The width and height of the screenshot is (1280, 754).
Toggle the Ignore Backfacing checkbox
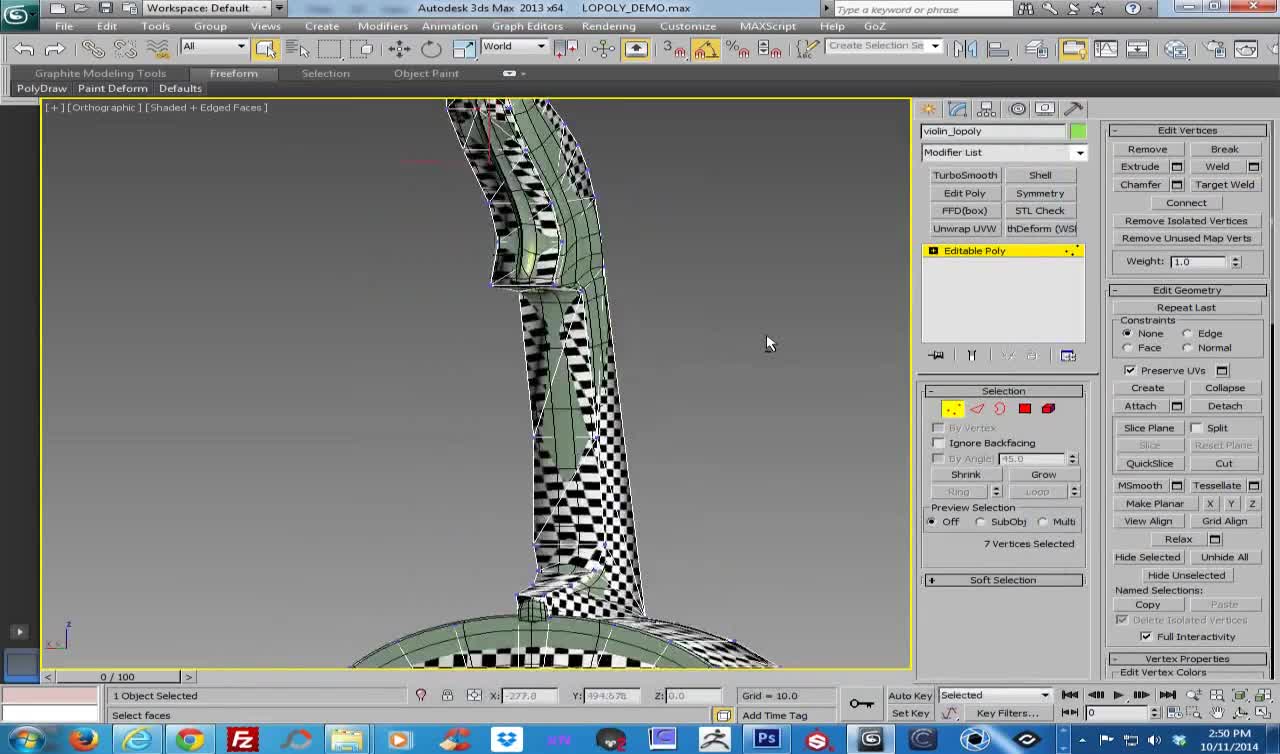(938, 443)
